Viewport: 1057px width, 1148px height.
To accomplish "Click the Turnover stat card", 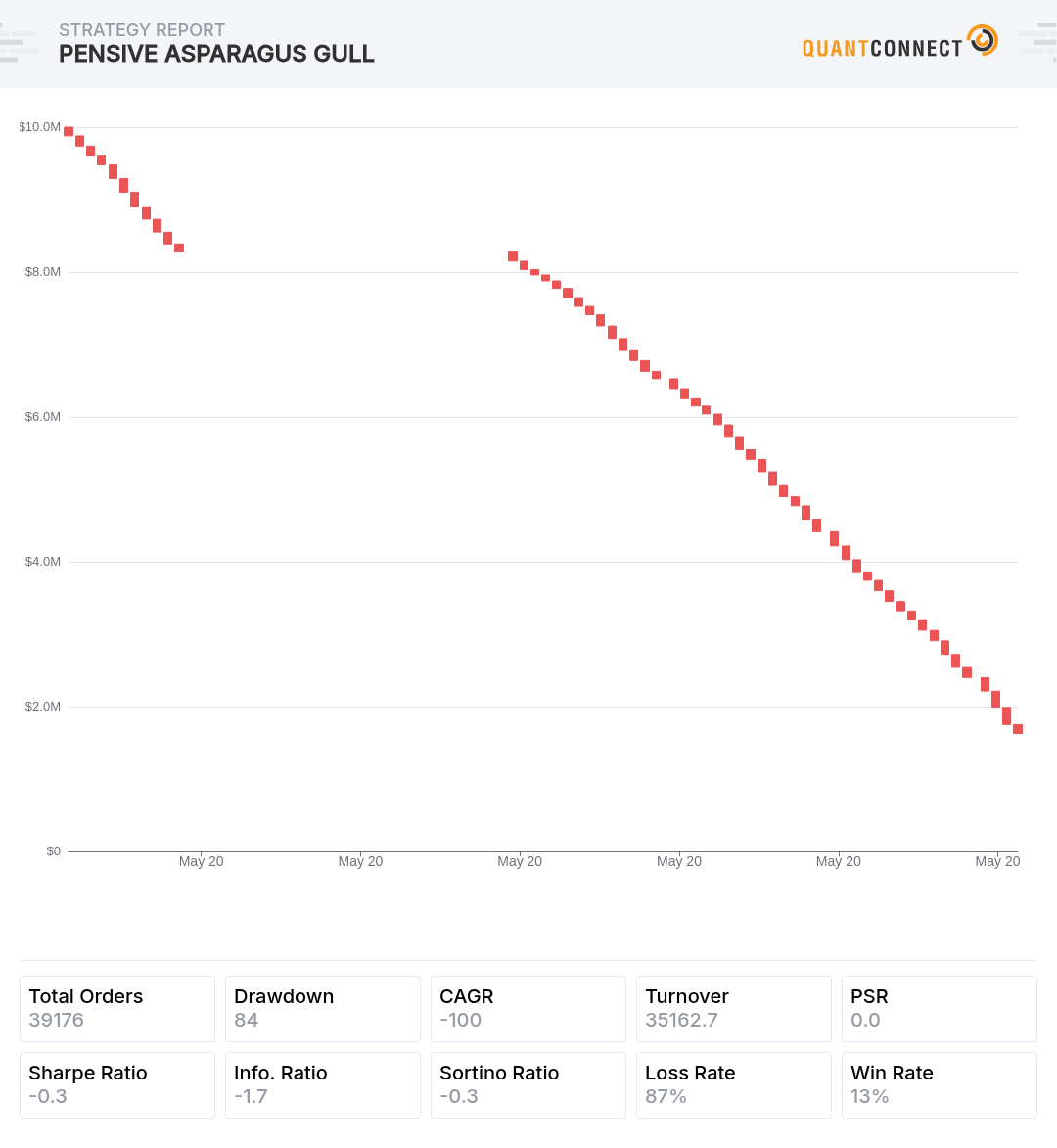I will tap(734, 1009).
